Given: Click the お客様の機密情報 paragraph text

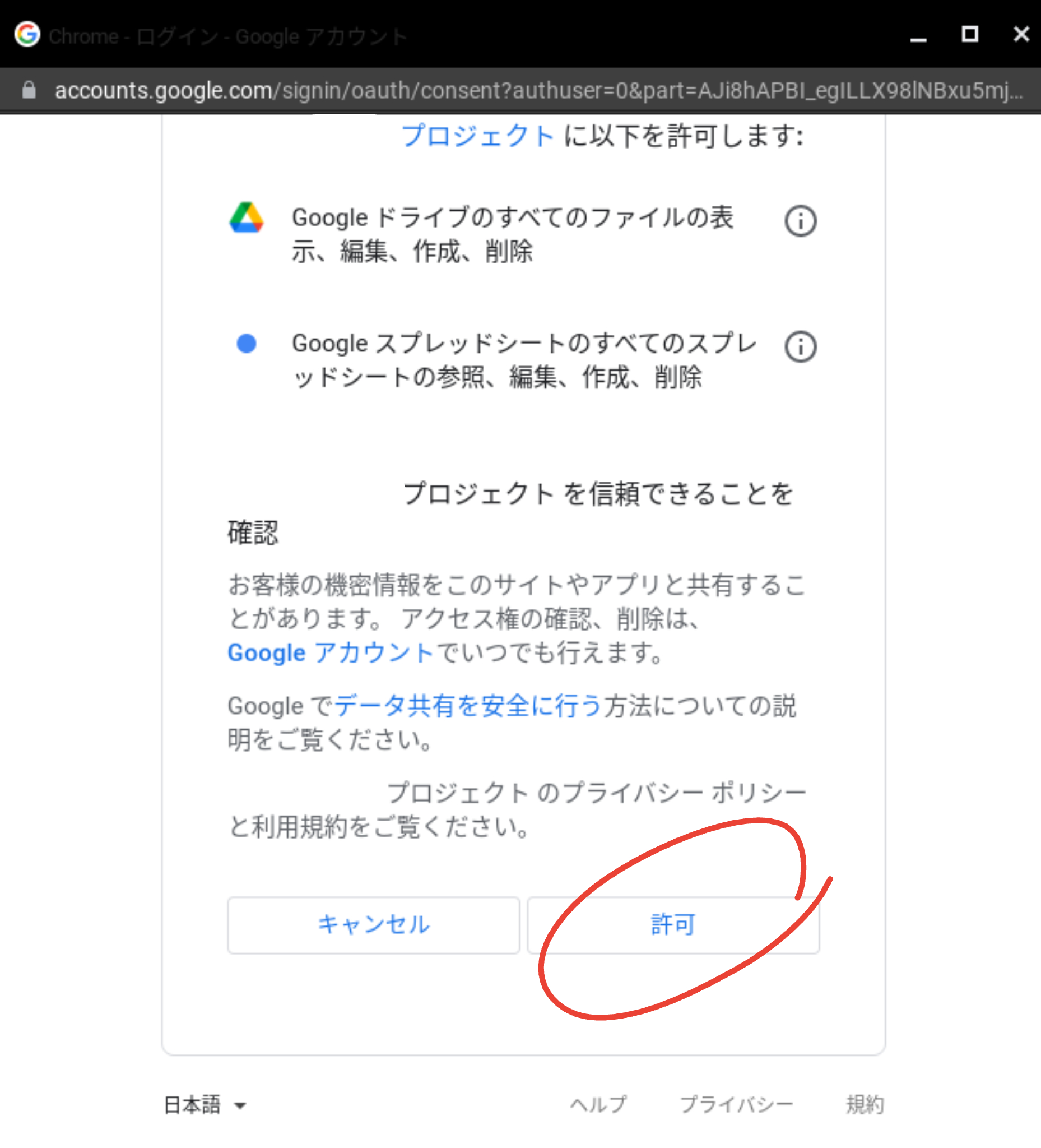Looking at the screenshot, I should tap(517, 618).
